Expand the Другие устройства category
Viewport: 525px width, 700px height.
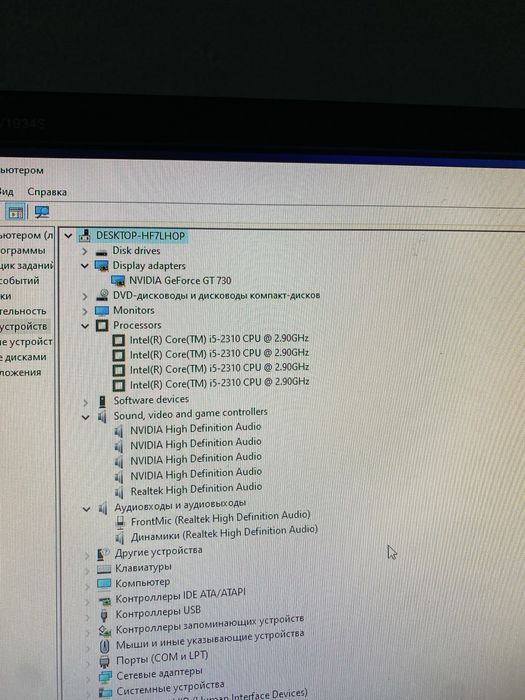coord(87,556)
